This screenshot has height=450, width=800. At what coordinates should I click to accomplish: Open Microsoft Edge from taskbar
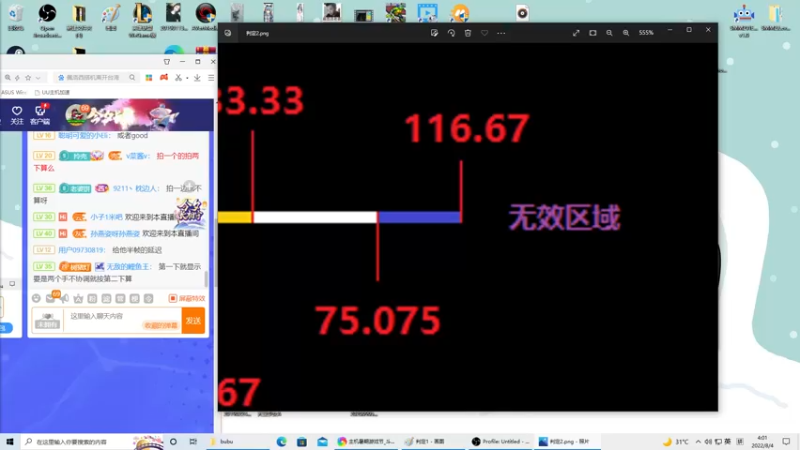click(281, 441)
